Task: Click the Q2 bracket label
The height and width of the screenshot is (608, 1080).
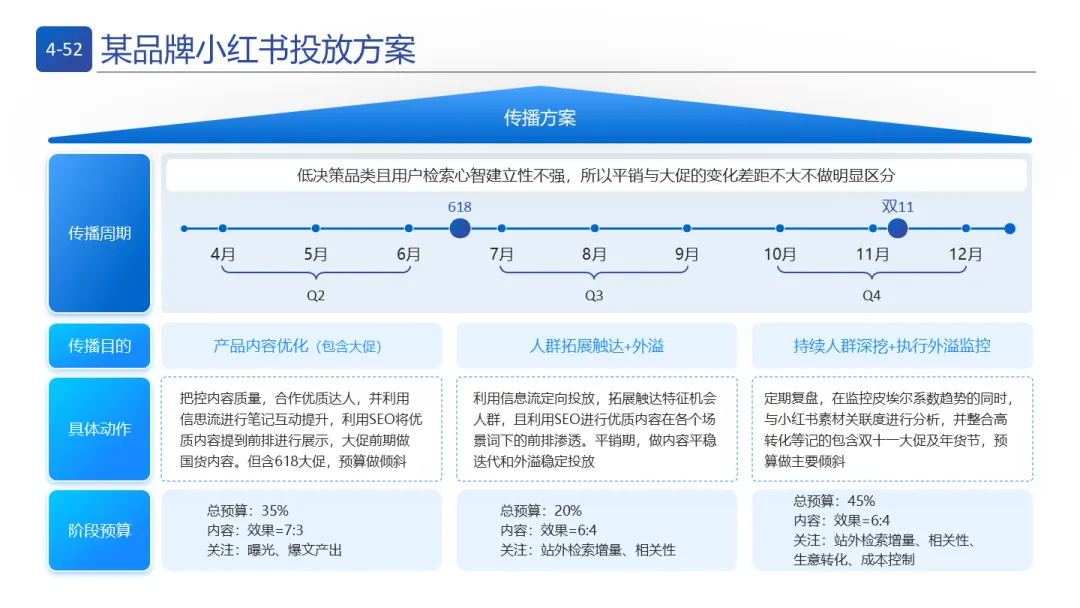Action: pos(317,295)
